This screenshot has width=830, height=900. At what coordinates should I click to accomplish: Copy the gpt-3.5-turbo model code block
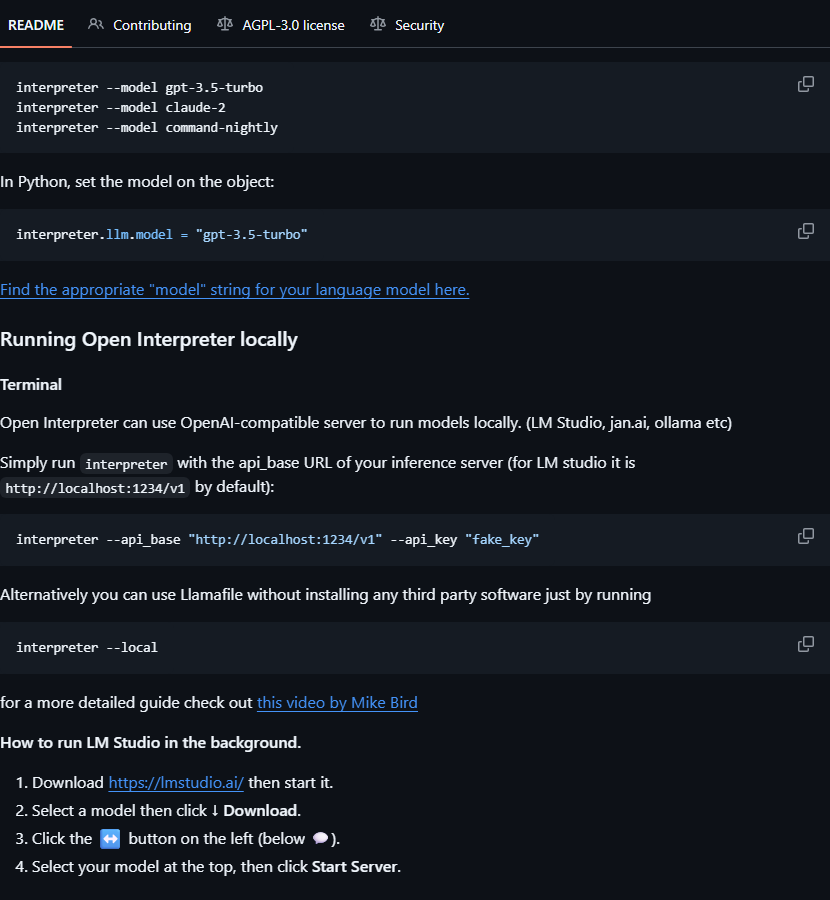click(805, 84)
